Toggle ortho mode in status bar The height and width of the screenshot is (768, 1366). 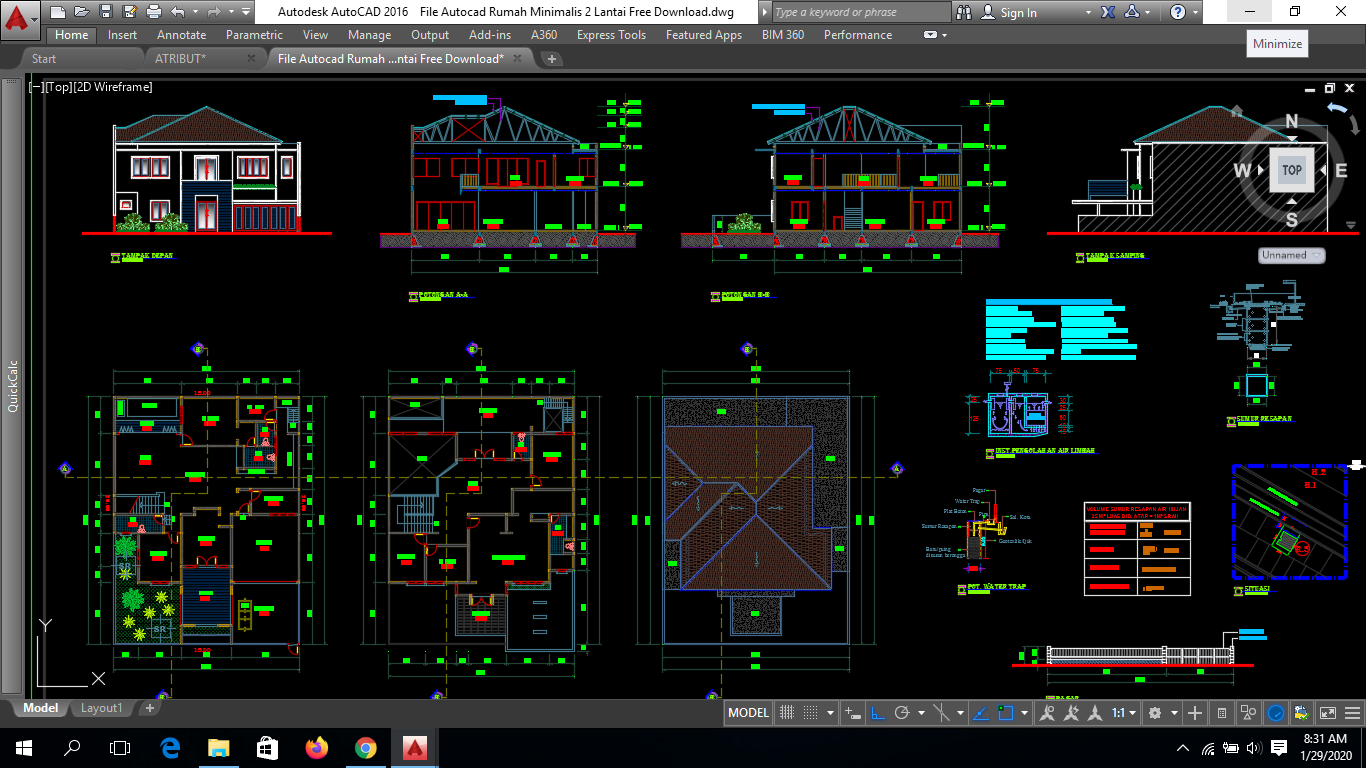[x=878, y=713]
